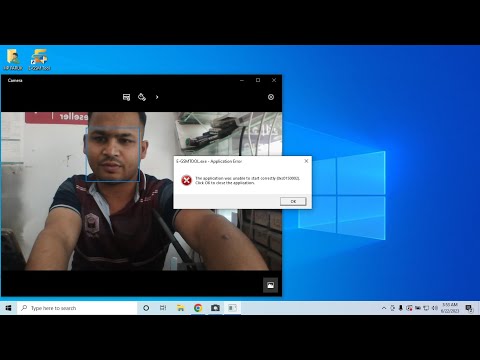Maximize the Camera window

258,80
